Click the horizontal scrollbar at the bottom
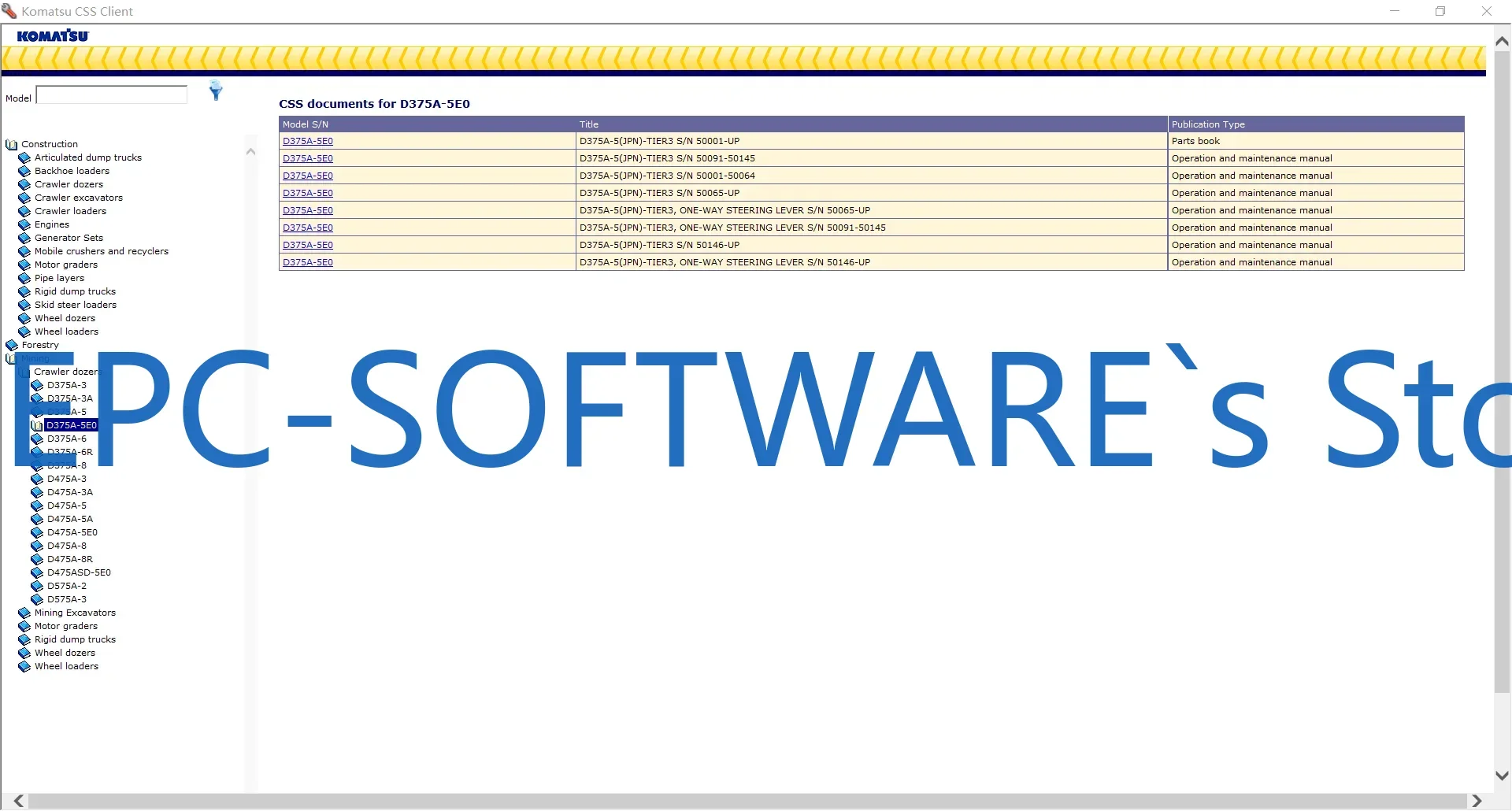 pyautogui.click(x=756, y=801)
